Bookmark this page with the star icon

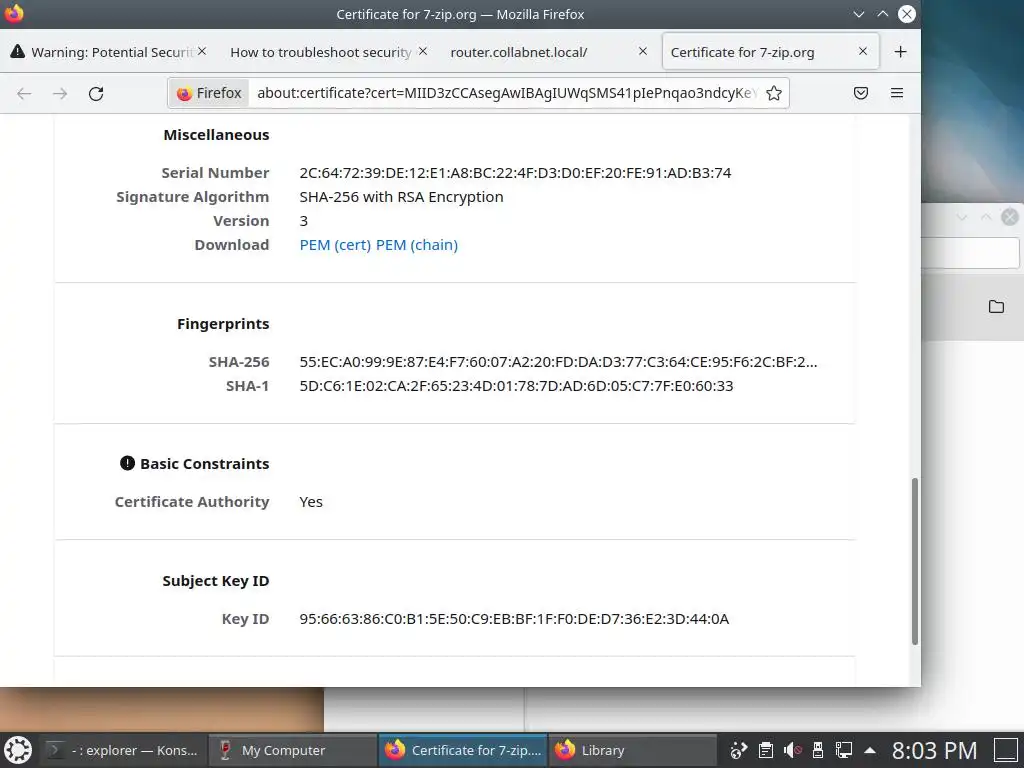tap(774, 93)
